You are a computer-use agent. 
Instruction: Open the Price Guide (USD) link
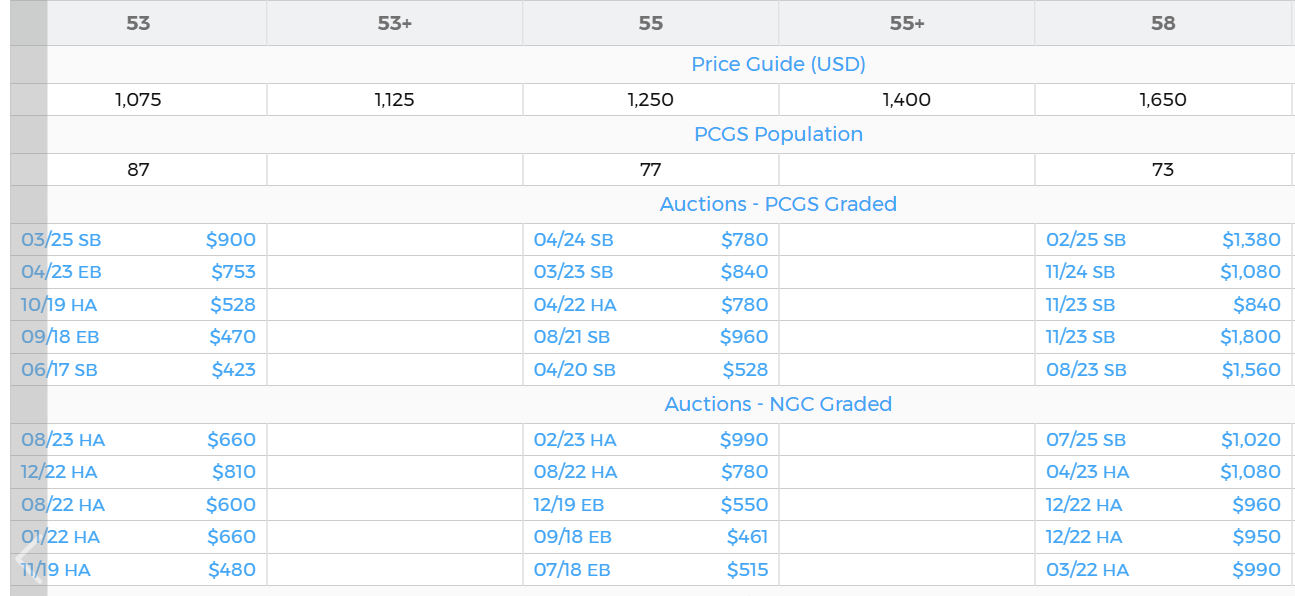[778, 64]
